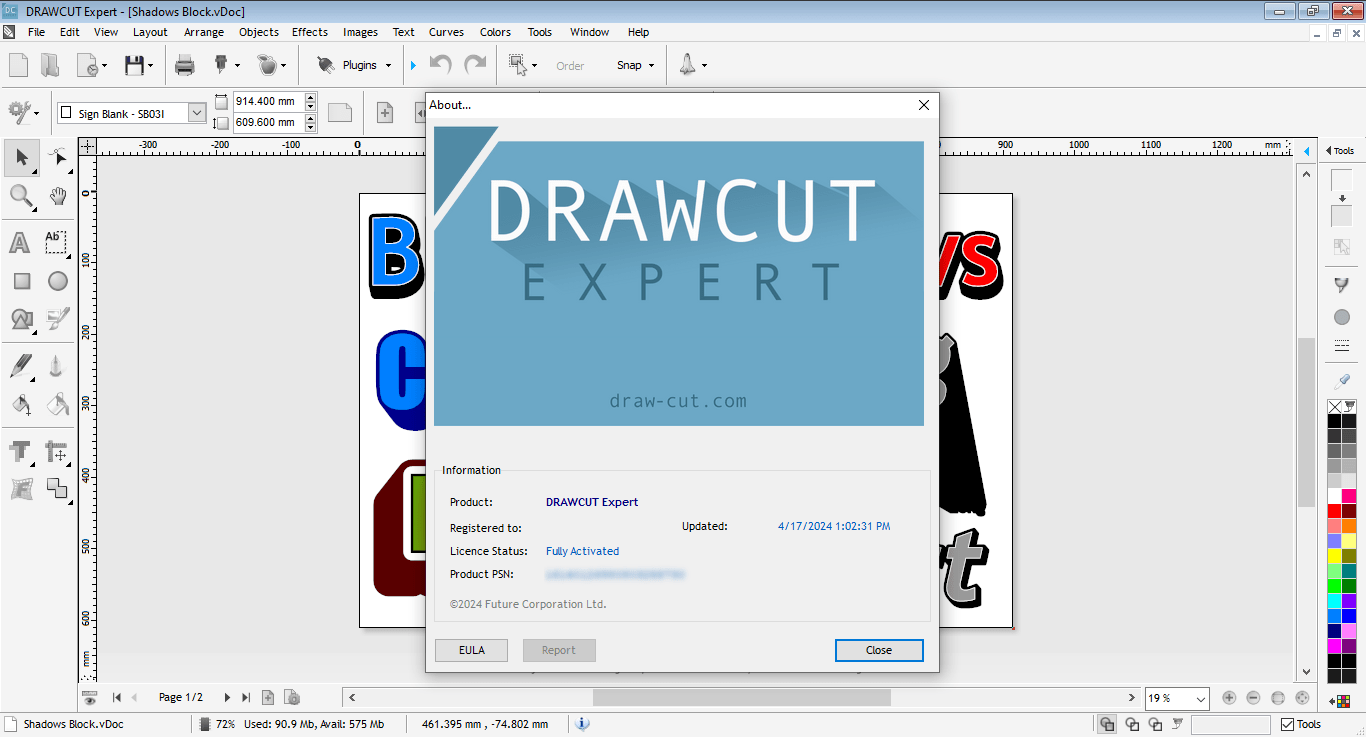The width and height of the screenshot is (1366, 737).
Task: Click the EULA button in About dialog
Action: 472,650
